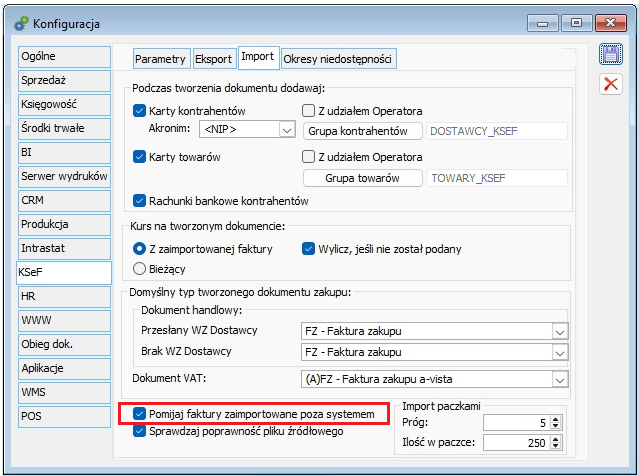Expand Przesłany WZ Dostawcy dropdown
Screen dimensions: 639x476
560,332
